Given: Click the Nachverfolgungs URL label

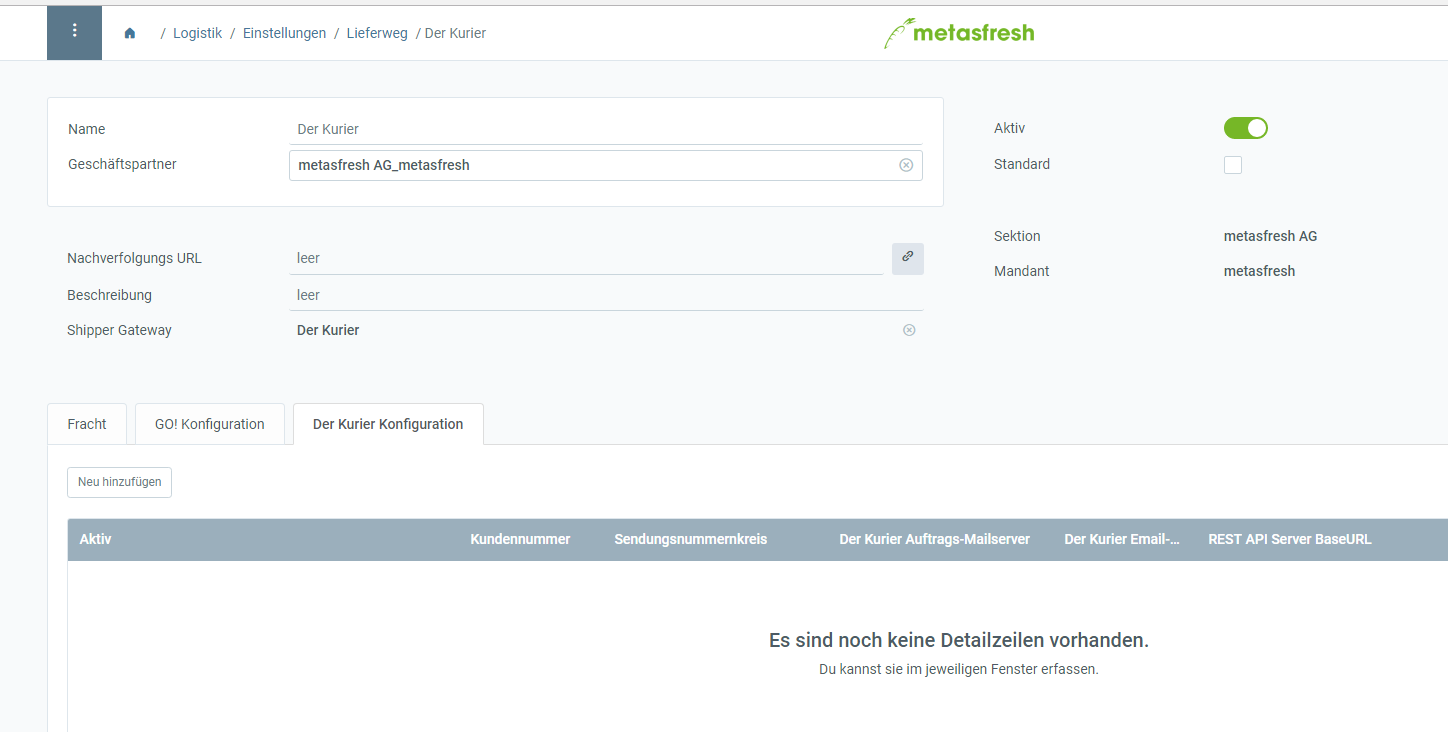Looking at the screenshot, I should pyautogui.click(x=134, y=258).
